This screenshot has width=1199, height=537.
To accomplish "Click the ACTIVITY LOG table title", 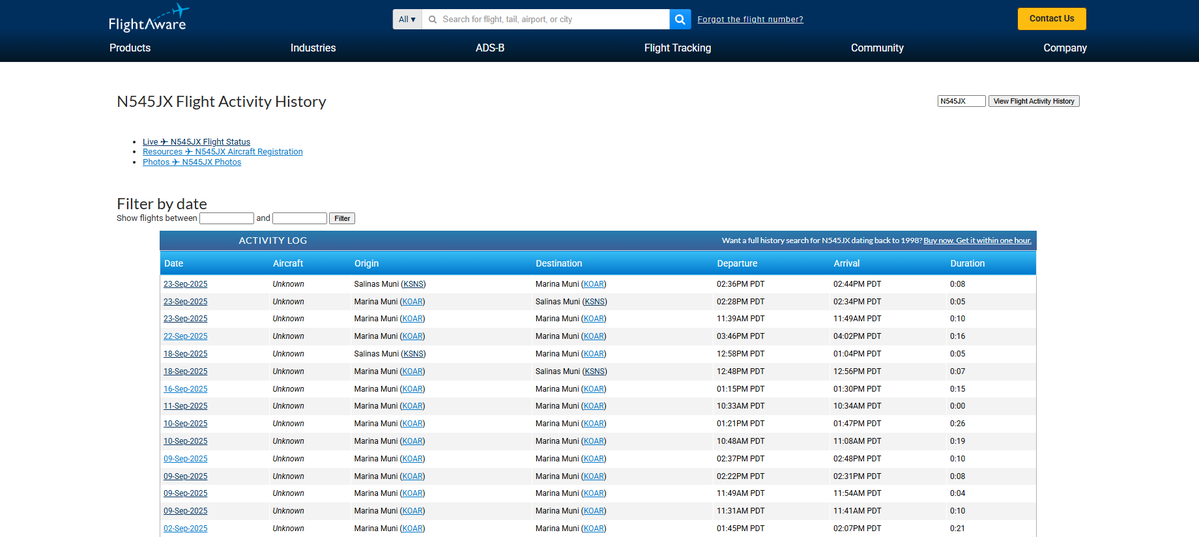I will tap(273, 240).
